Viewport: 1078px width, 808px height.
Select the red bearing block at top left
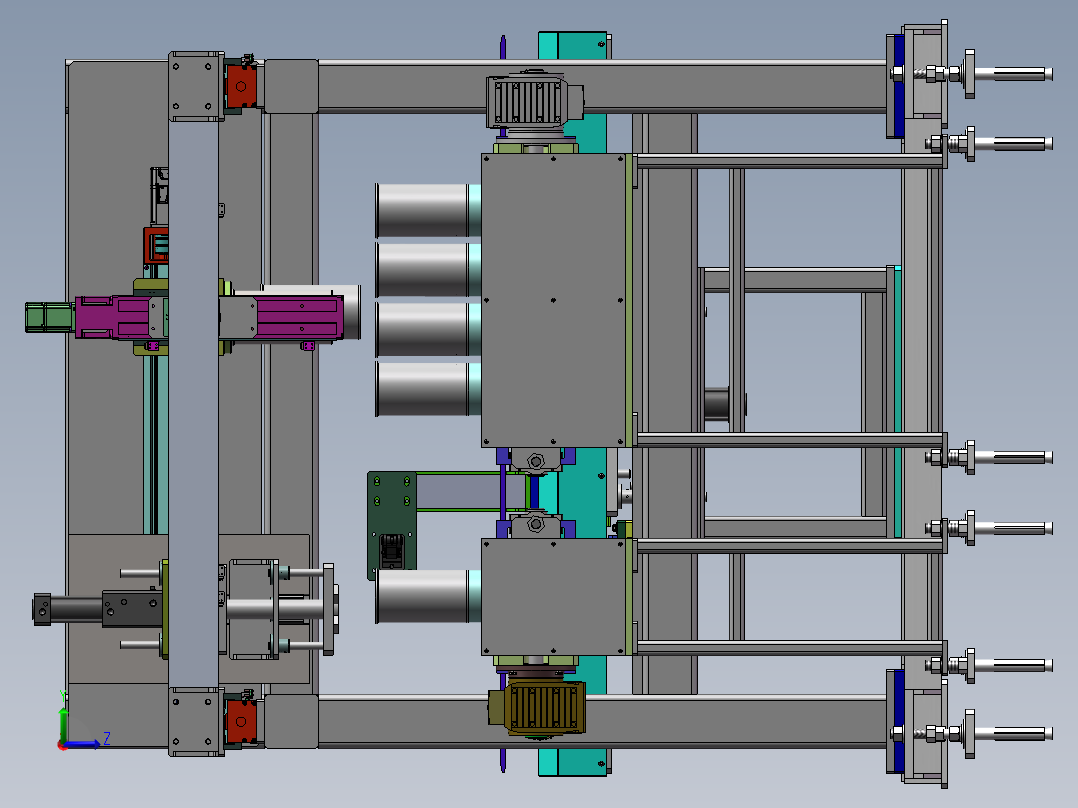[x=241, y=86]
